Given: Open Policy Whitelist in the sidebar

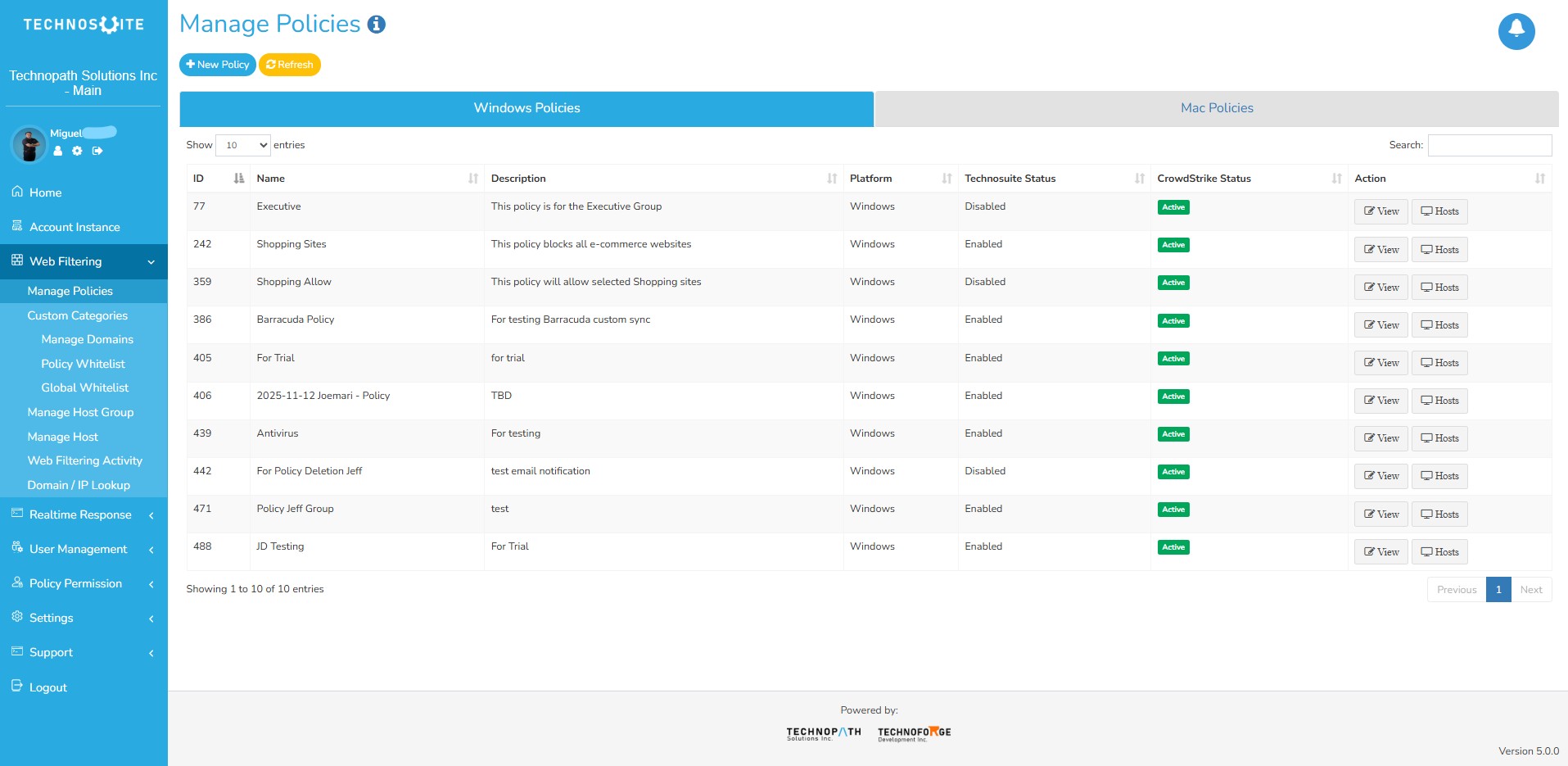Looking at the screenshot, I should [x=83, y=364].
